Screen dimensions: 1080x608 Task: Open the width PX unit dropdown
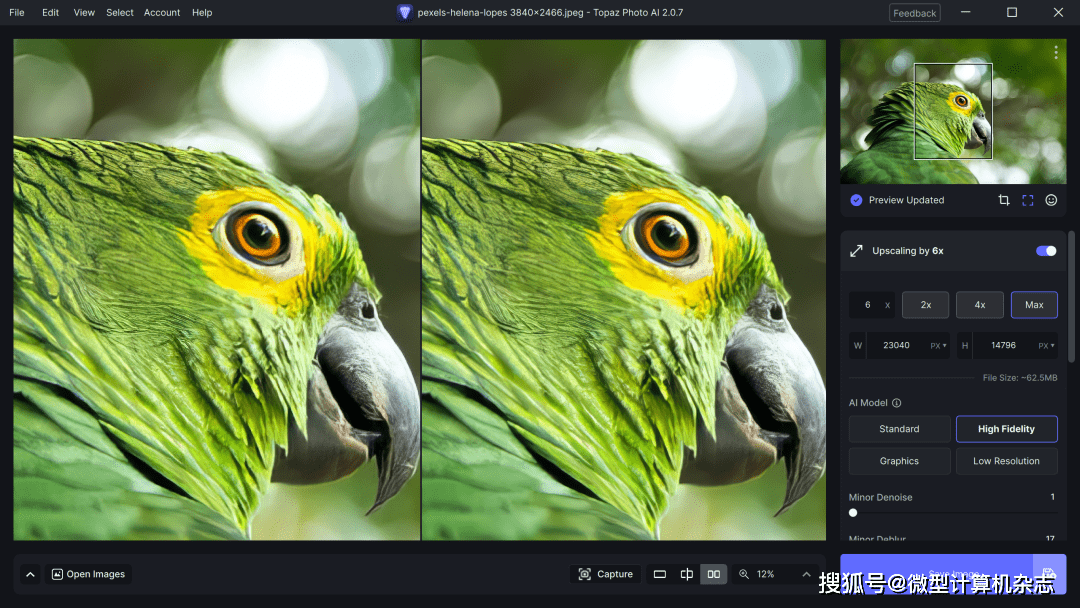click(x=938, y=346)
